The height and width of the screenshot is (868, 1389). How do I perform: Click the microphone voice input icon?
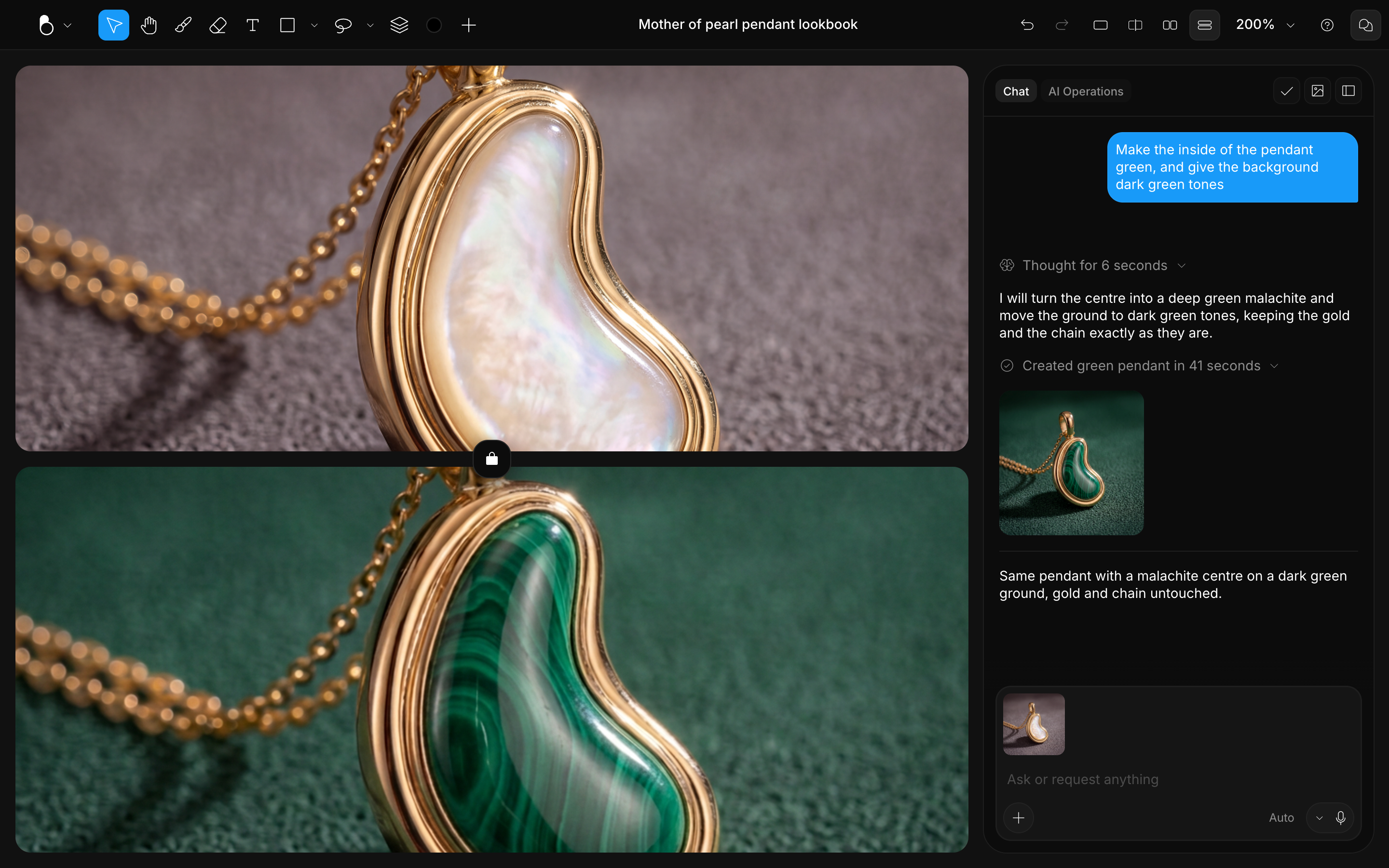click(x=1341, y=817)
